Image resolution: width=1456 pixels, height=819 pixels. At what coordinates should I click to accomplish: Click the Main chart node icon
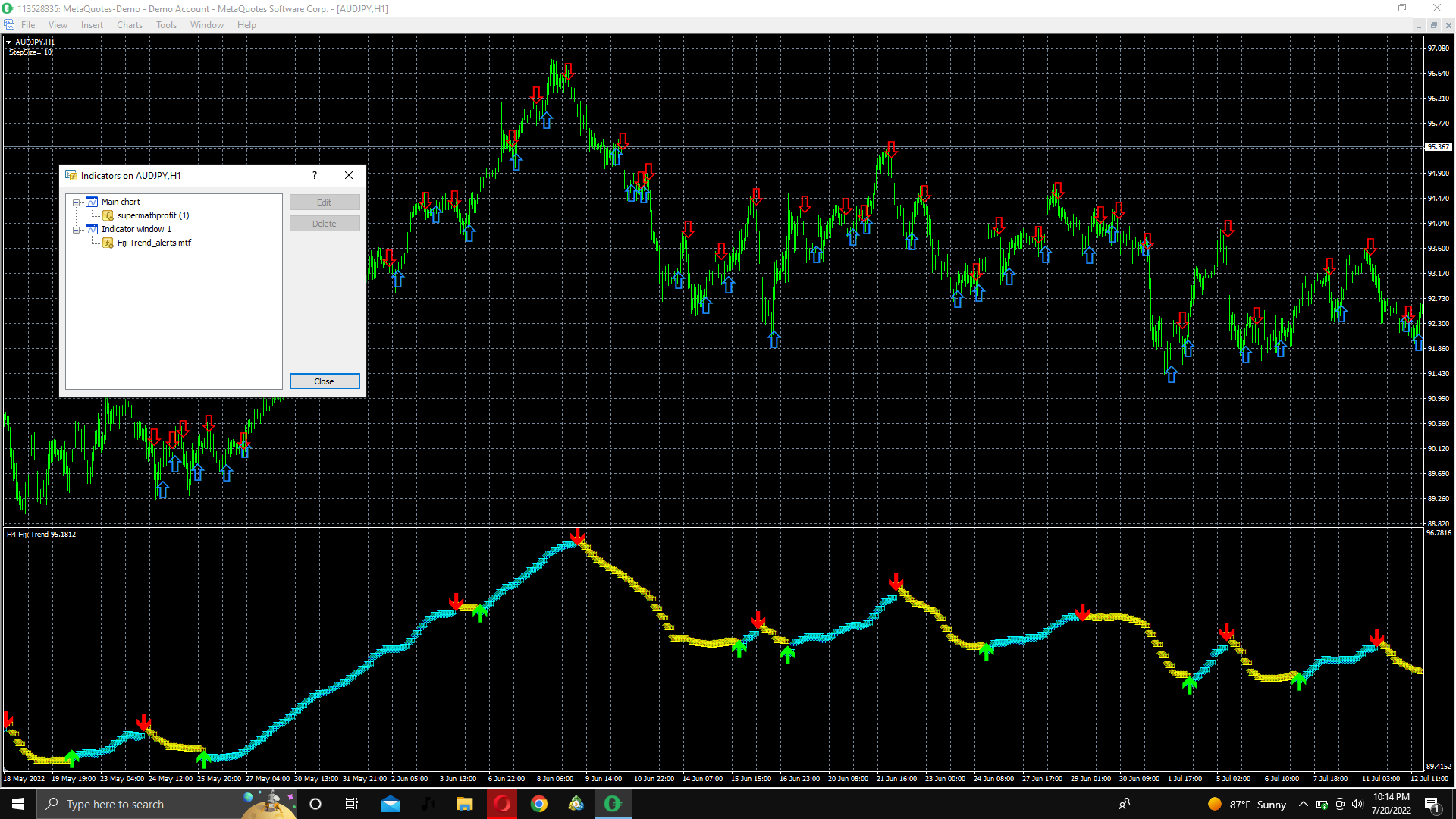92,202
